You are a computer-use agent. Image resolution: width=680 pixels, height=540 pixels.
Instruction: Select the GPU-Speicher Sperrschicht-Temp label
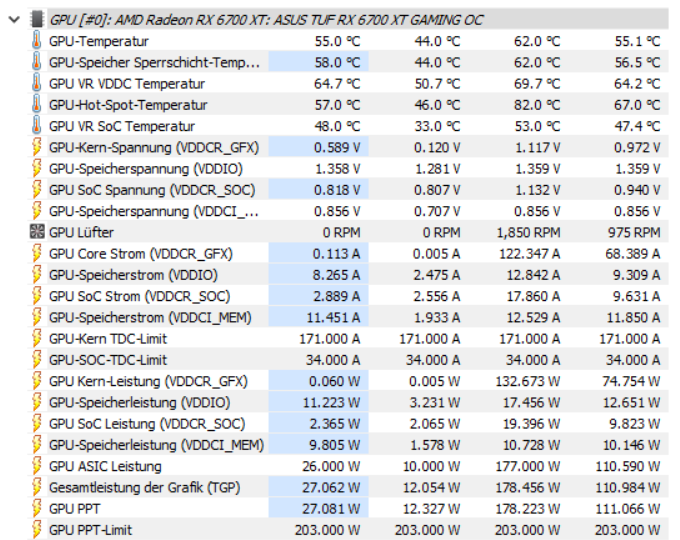(x=154, y=62)
